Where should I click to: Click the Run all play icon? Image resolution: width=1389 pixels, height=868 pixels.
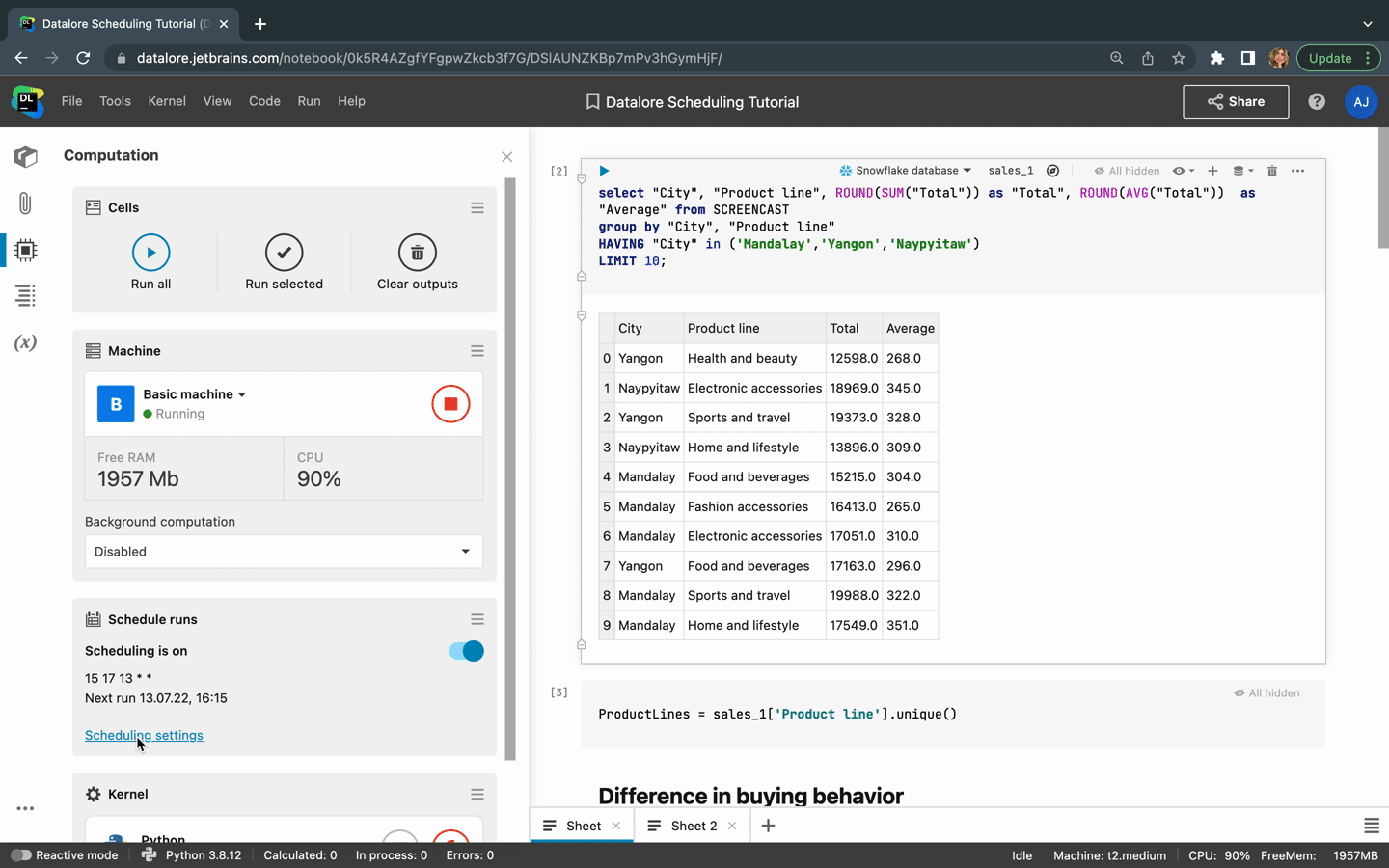(x=150, y=253)
